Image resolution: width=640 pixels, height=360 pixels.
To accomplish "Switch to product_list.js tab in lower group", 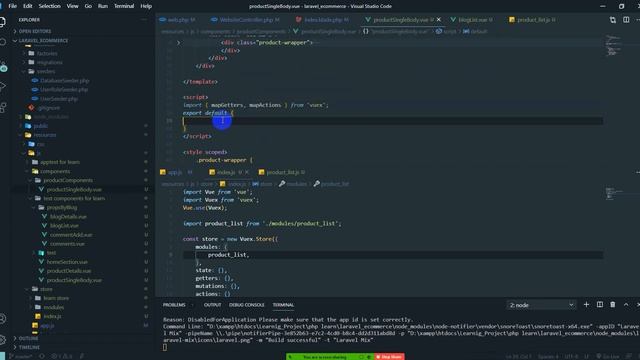I will tap(282, 172).
